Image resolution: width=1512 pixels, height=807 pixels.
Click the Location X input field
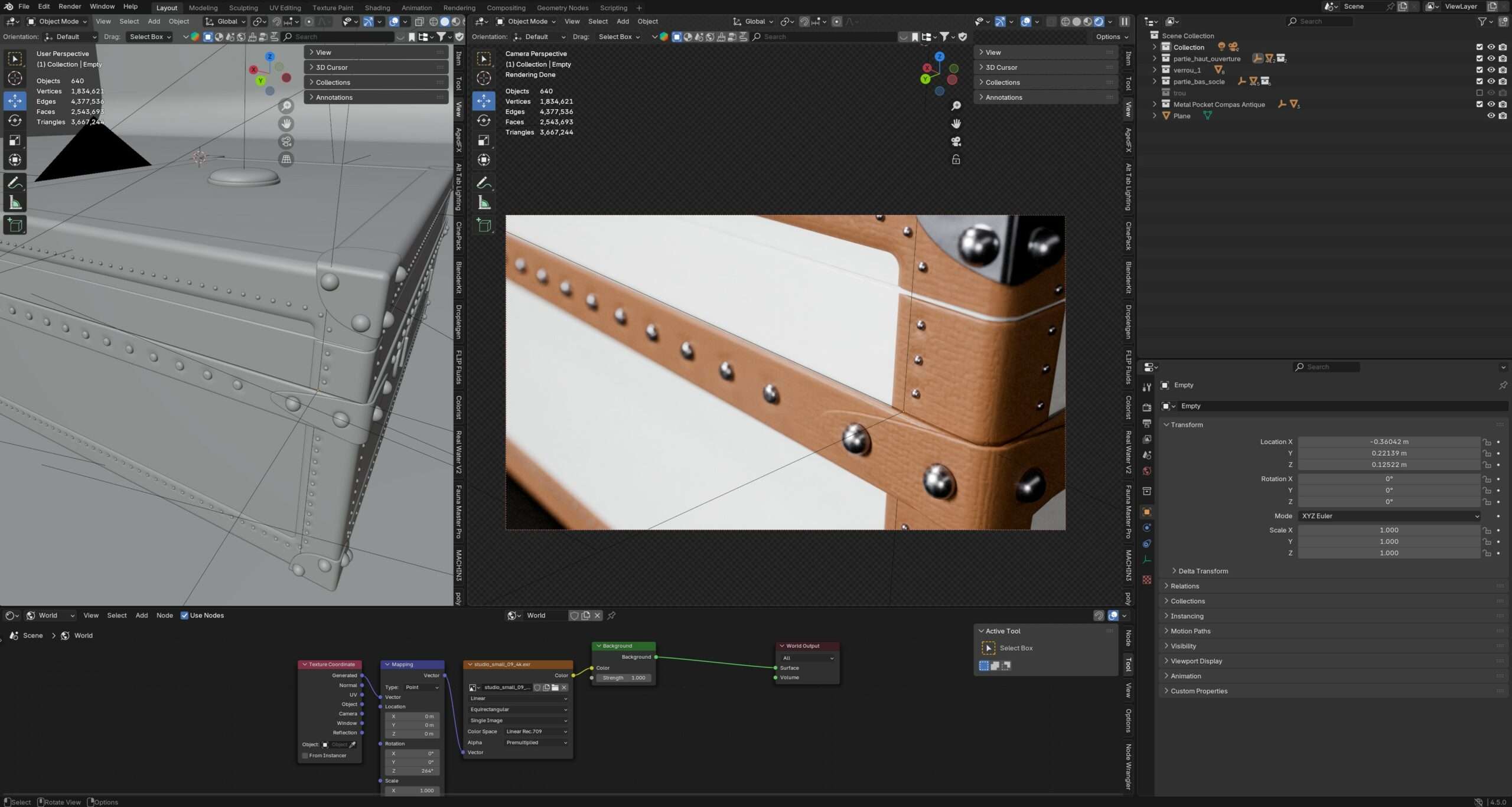click(x=1389, y=442)
